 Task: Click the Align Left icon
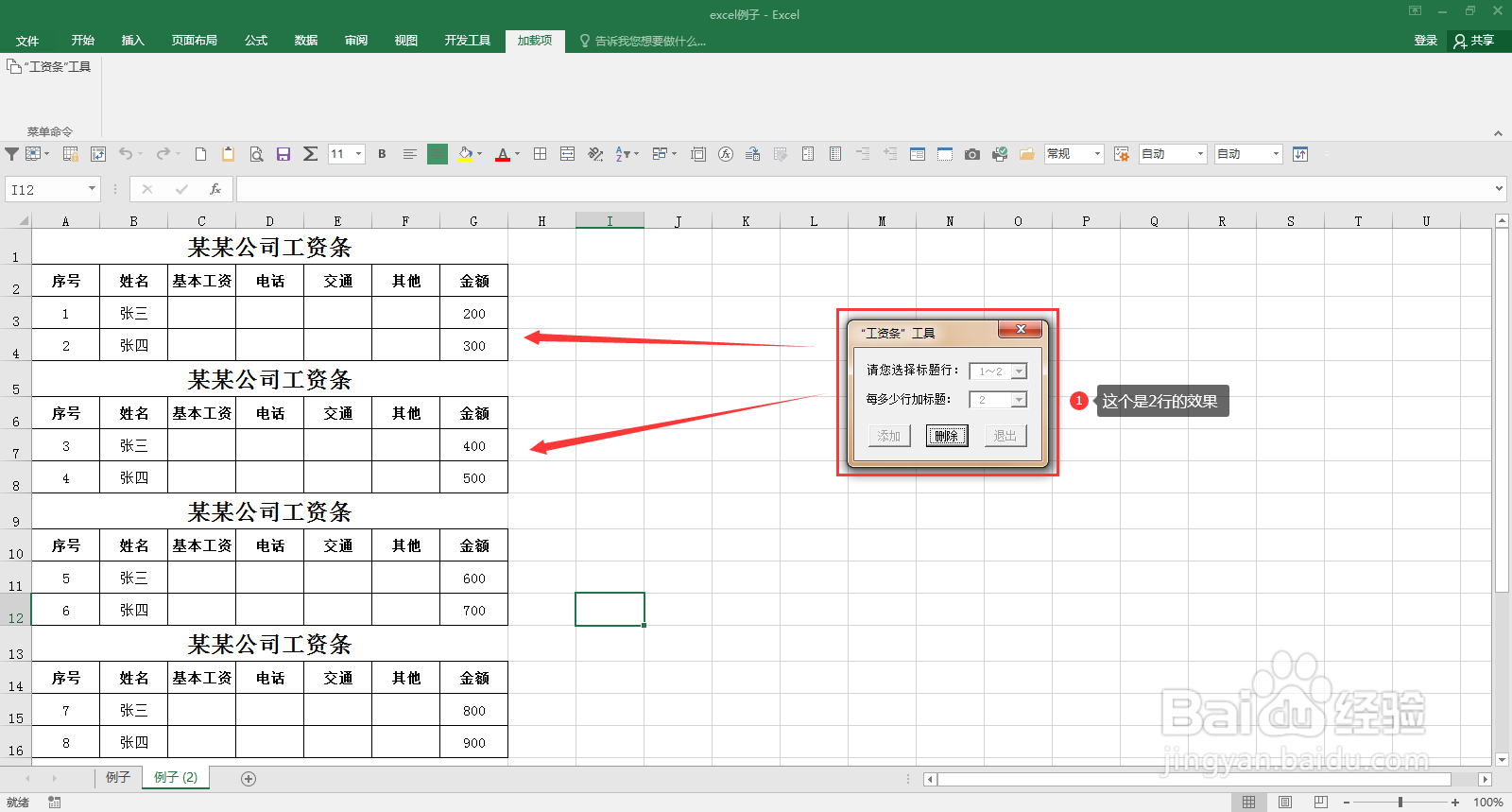[x=409, y=154]
